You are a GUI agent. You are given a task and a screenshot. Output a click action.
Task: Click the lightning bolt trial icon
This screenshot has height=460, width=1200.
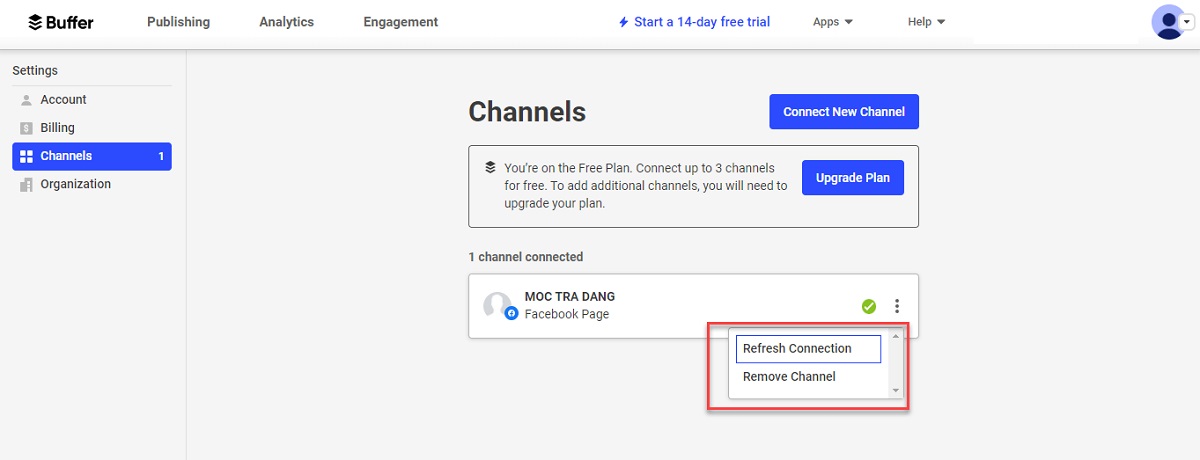tap(624, 22)
